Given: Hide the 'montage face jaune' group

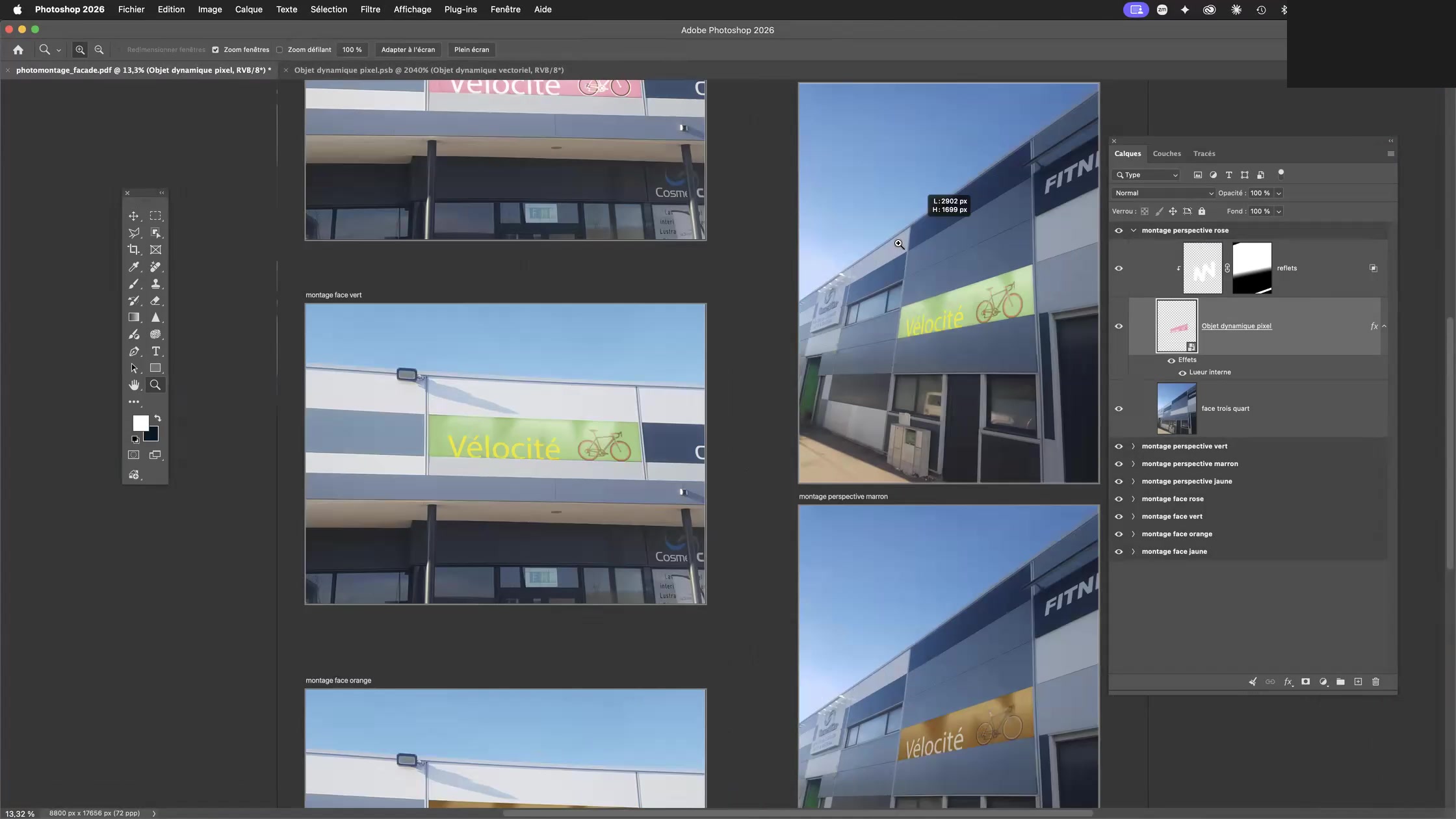Looking at the screenshot, I should tap(1119, 552).
